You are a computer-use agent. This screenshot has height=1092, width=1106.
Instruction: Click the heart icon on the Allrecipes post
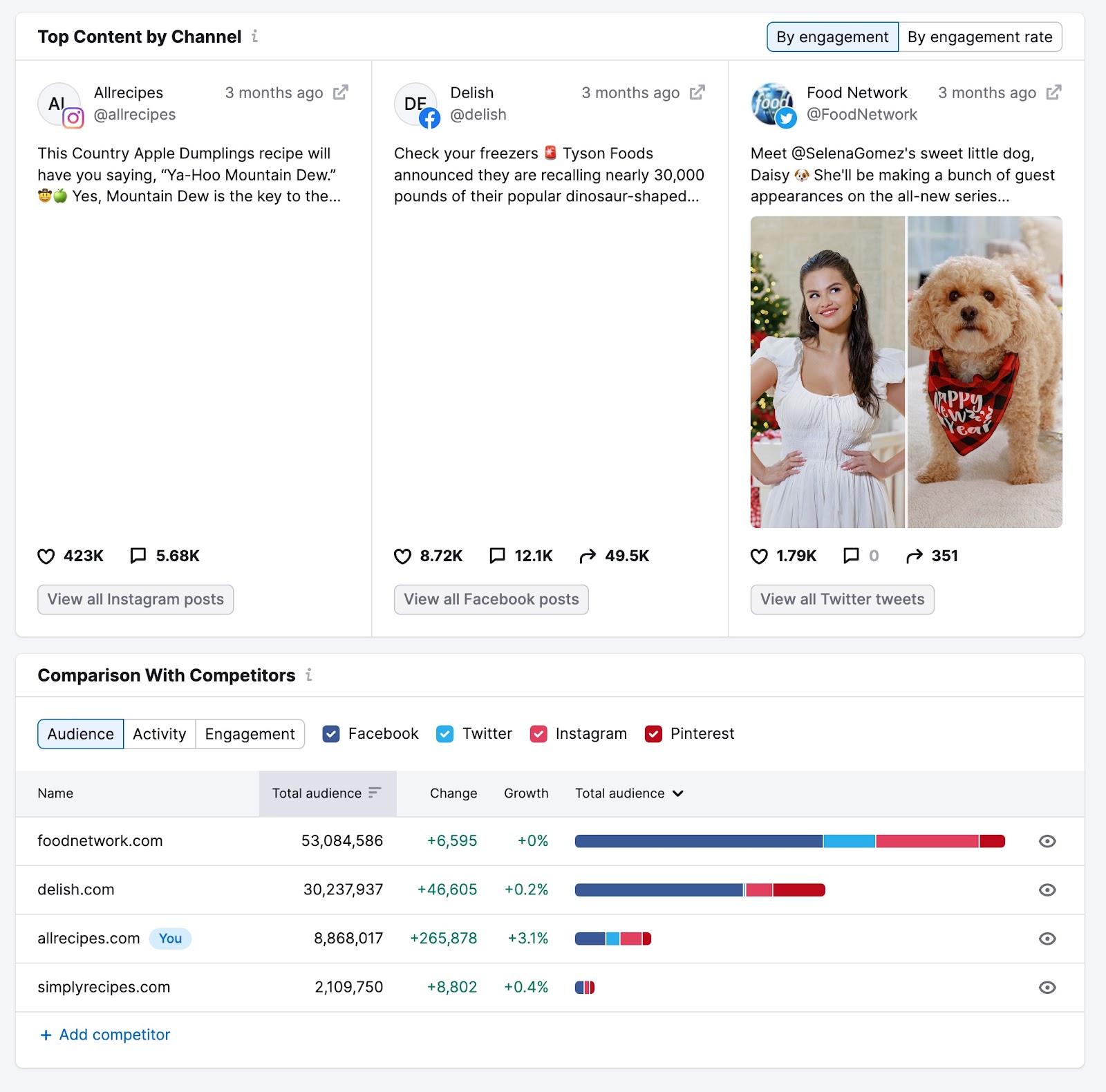point(46,555)
